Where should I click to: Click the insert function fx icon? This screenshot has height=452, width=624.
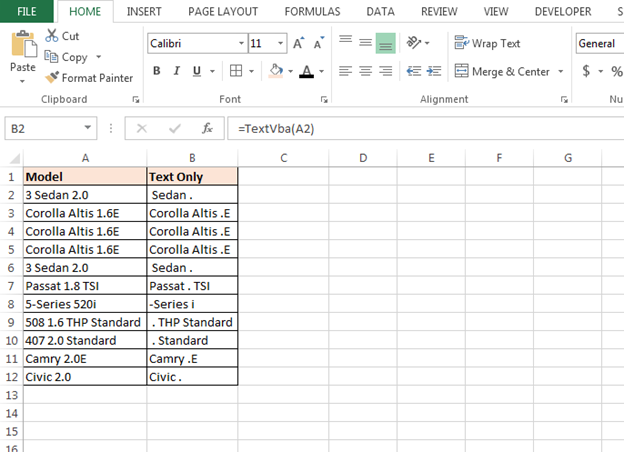coord(207,128)
